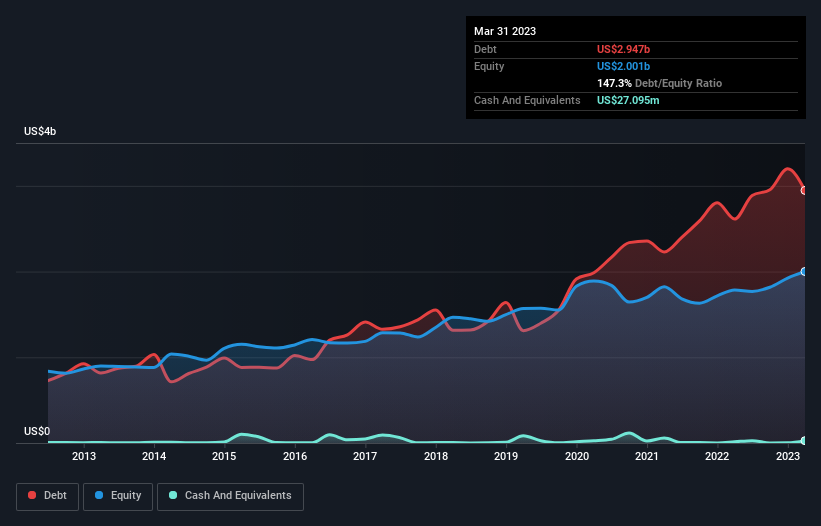Select the blue Equity endpoint marker
This screenshot has width=821, height=526.
tap(804, 272)
